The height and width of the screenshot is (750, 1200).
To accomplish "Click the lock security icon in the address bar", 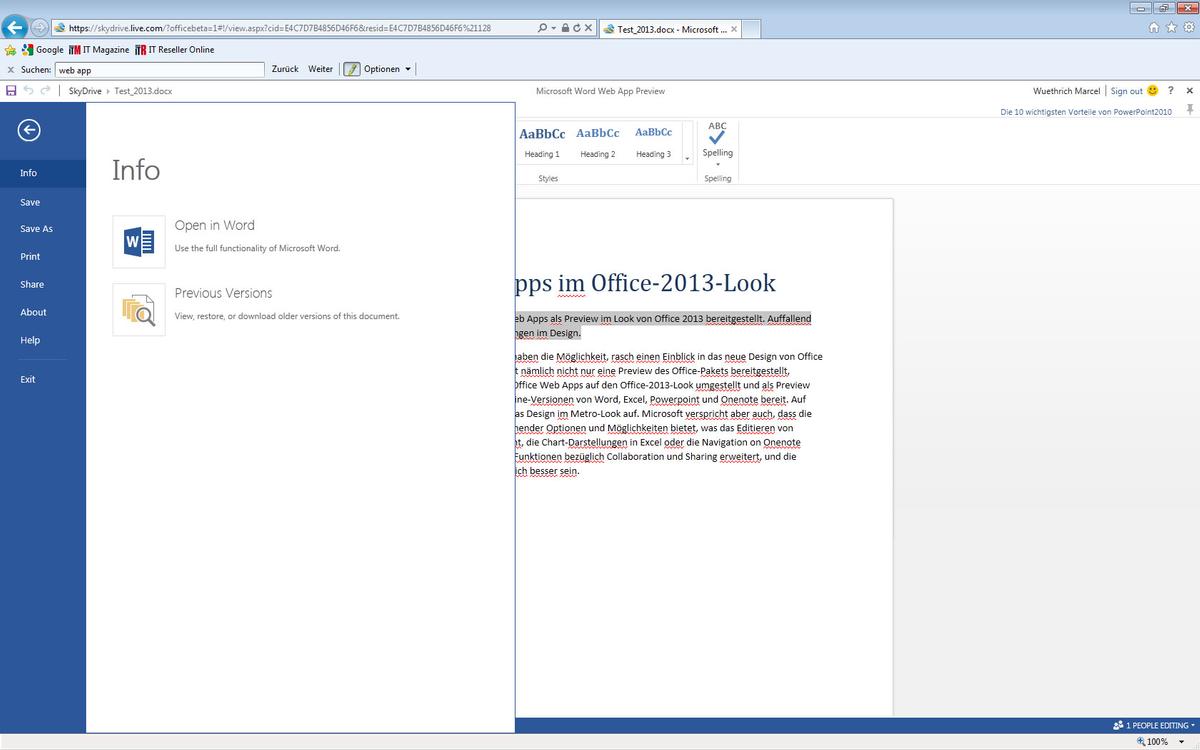I will tap(566, 28).
